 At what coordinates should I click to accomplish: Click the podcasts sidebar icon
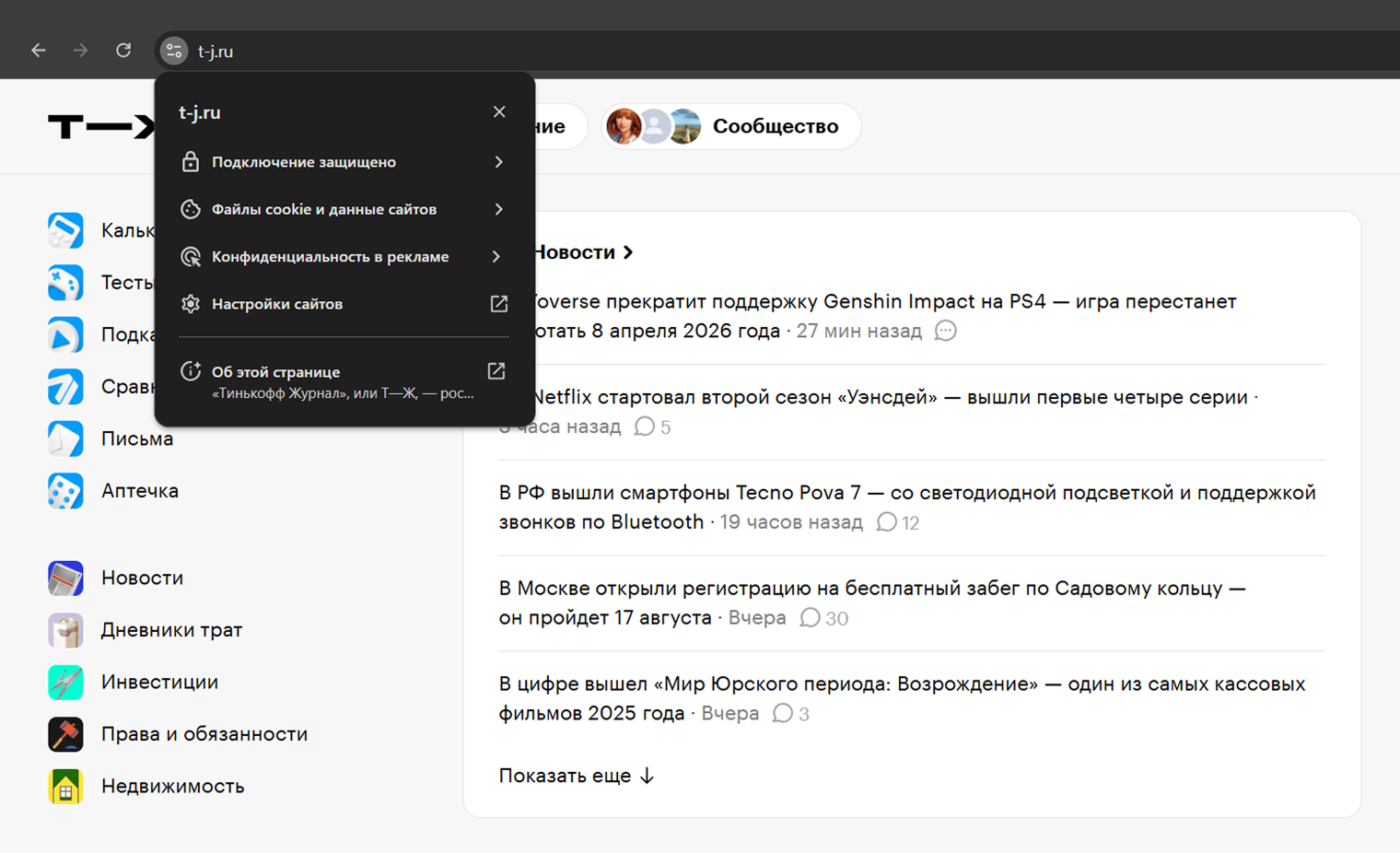point(65,334)
